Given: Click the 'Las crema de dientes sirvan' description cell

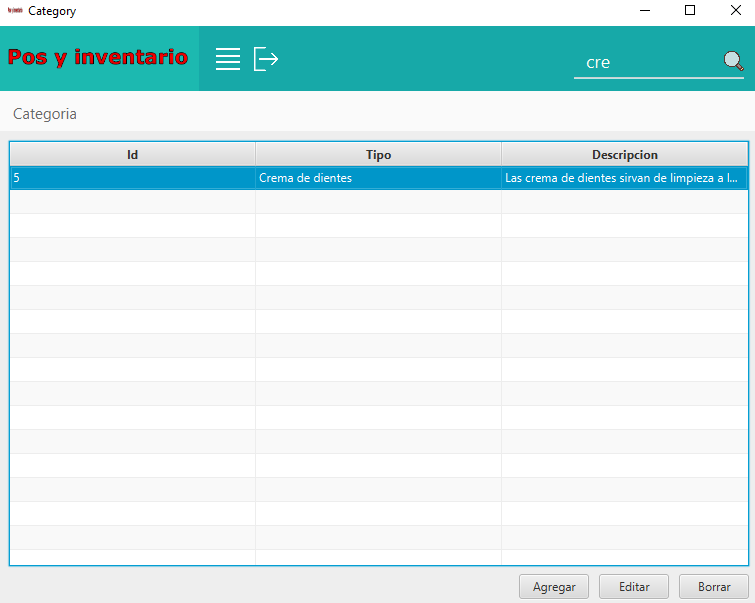Looking at the screenshot, I should coord(625,178).
